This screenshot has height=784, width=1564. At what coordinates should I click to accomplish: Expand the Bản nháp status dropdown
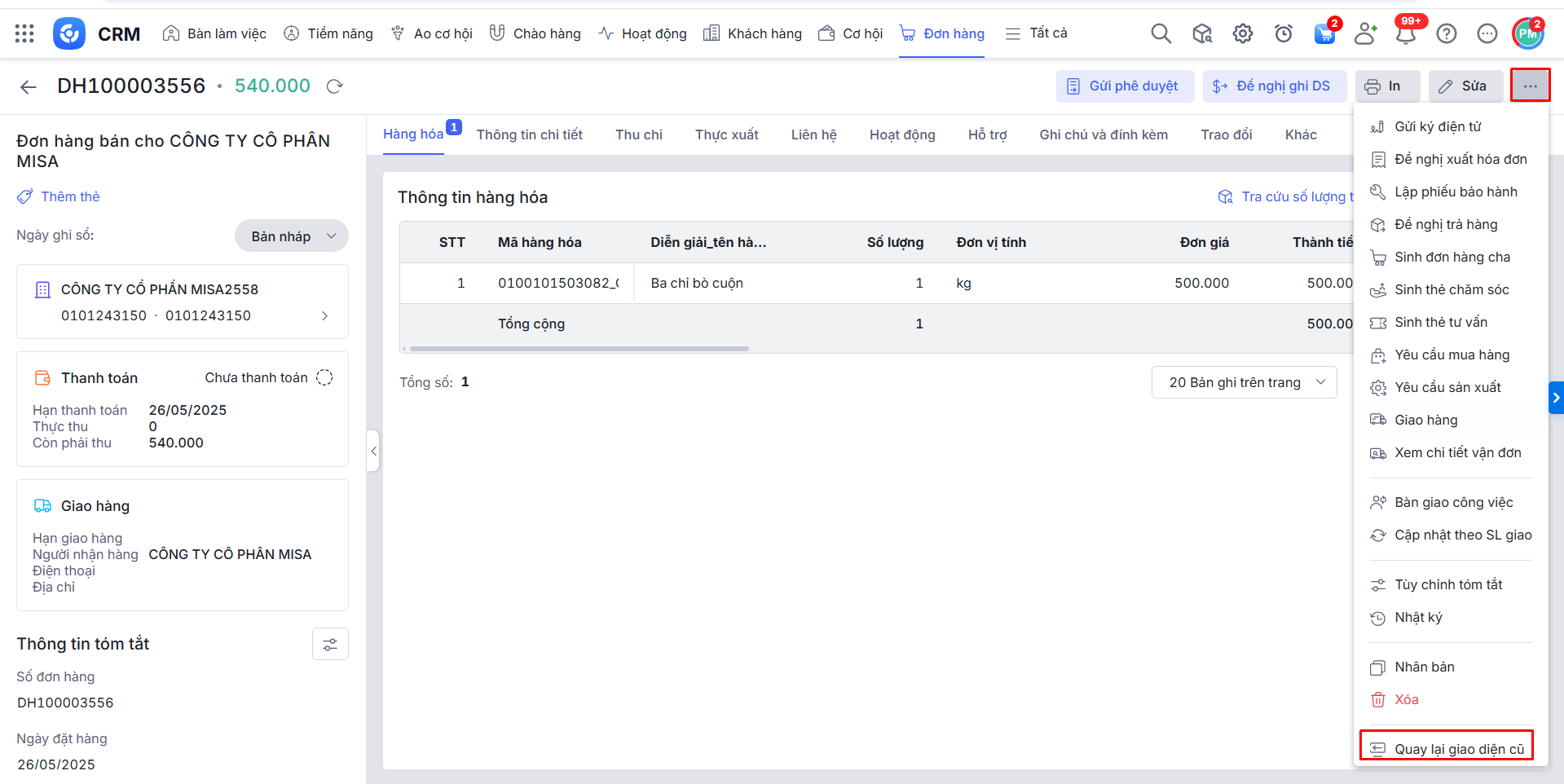[x=292, y=236]
